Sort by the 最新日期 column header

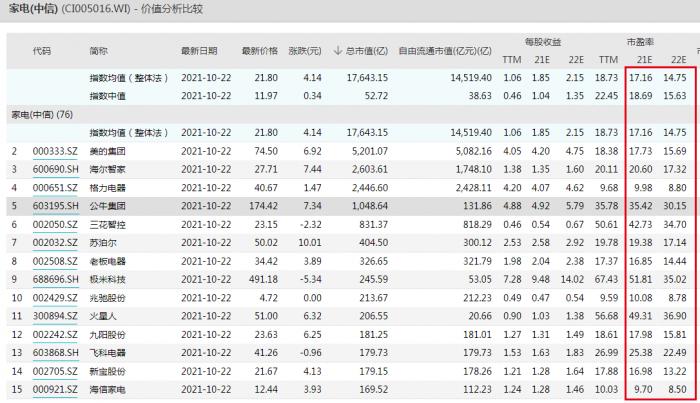[199, 51]
